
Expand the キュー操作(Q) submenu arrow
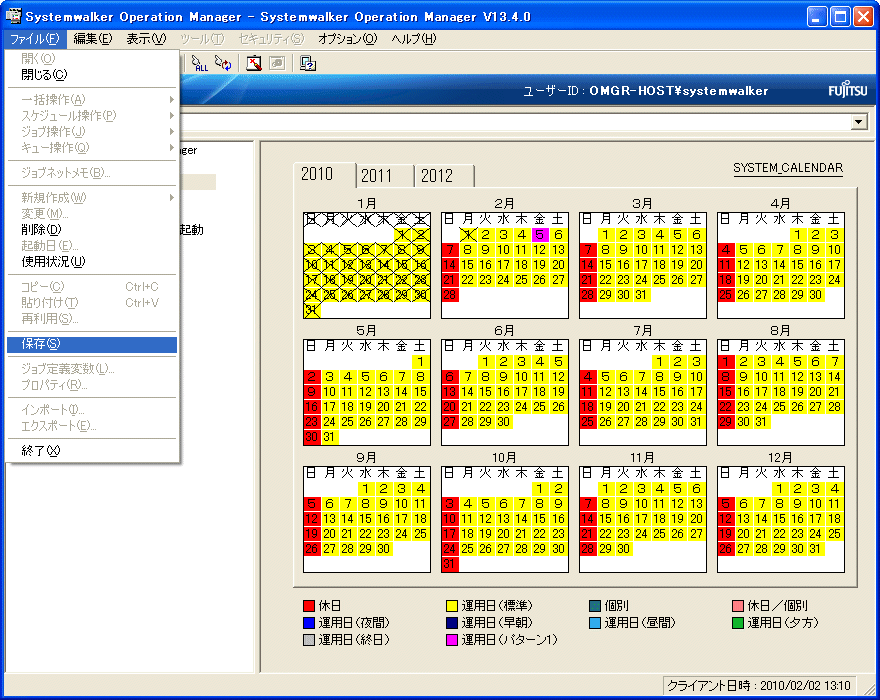[171, 148]
